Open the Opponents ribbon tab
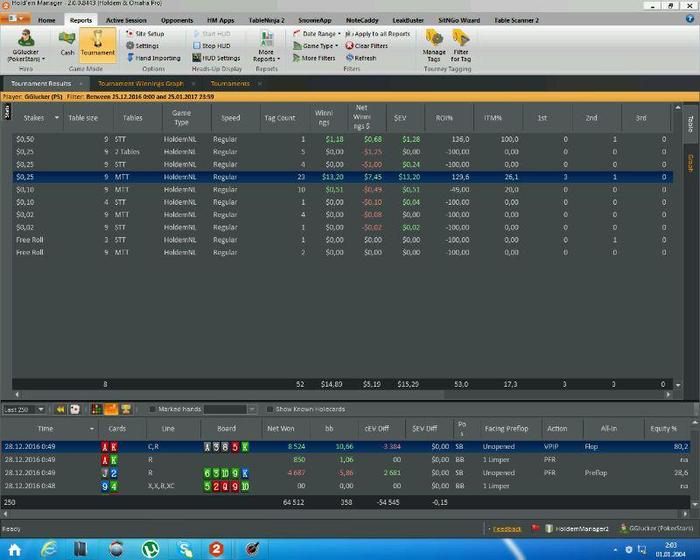The height and width of the screenshot is (560, 700). tap(177, 20)
